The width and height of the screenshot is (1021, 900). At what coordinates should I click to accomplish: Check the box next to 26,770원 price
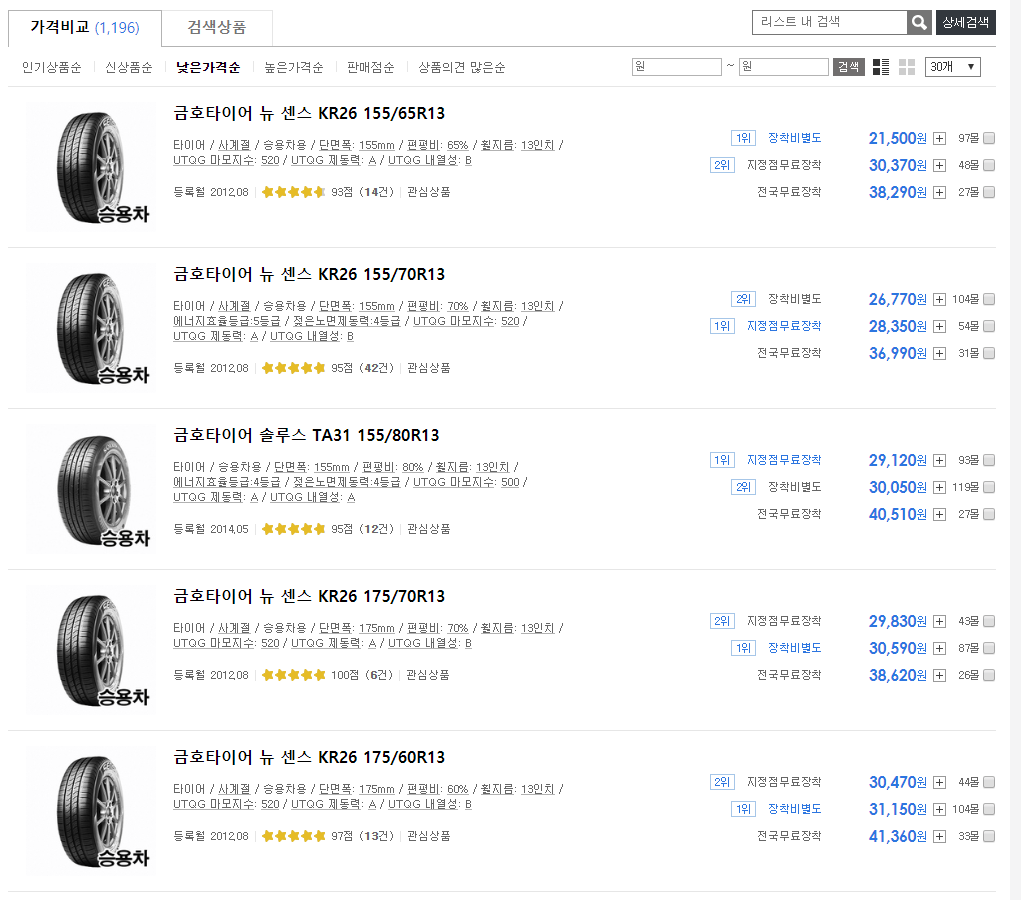(x=989, y=300)
